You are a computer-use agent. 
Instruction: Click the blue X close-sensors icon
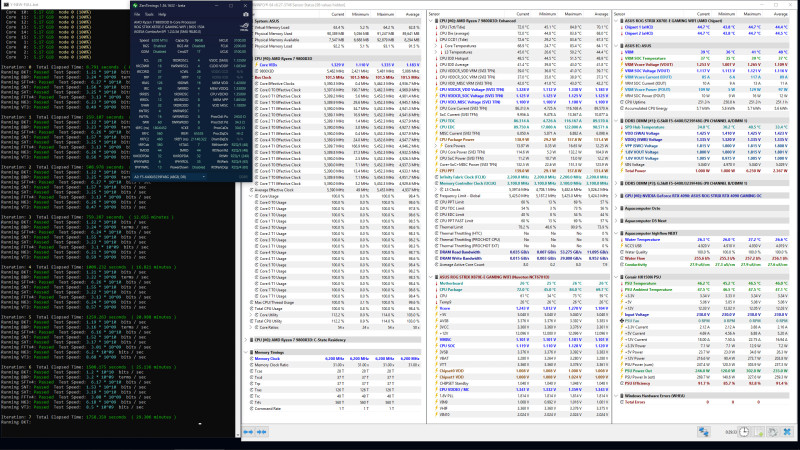point(787,432)
